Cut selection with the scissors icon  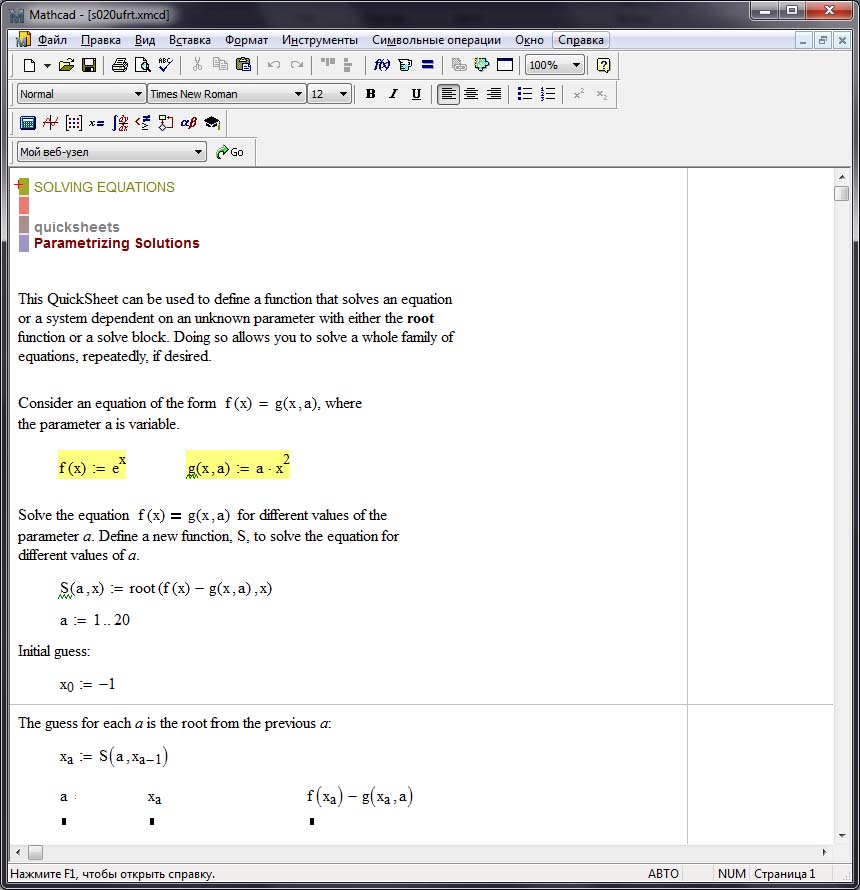[x=197, y=65]
